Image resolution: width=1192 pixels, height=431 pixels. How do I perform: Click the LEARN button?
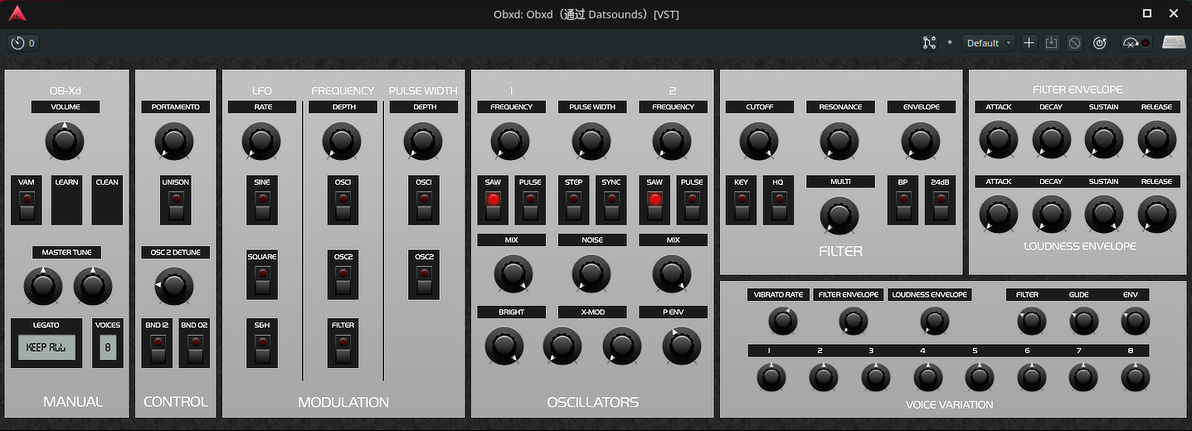tap(67, 201)
